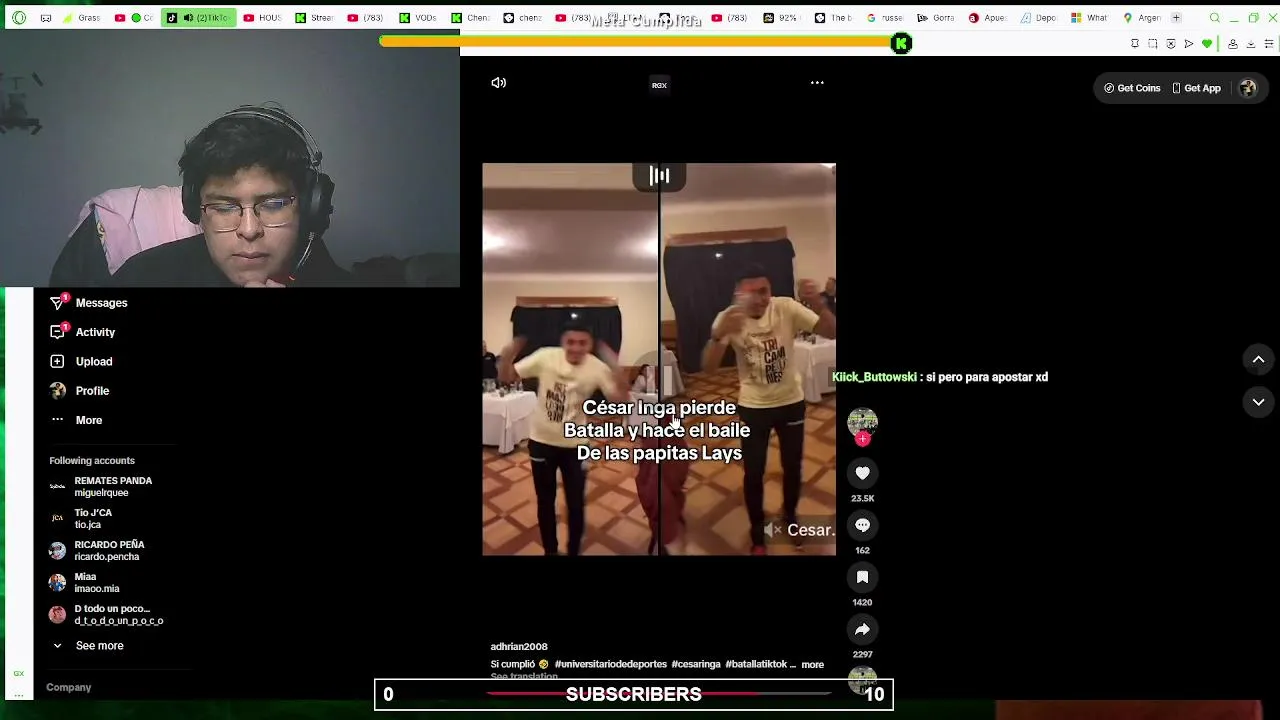This screenshot has height=720, width=1280.
Task: Switch to the HOUS YouTube tab
Action: (x=262, y=18)
